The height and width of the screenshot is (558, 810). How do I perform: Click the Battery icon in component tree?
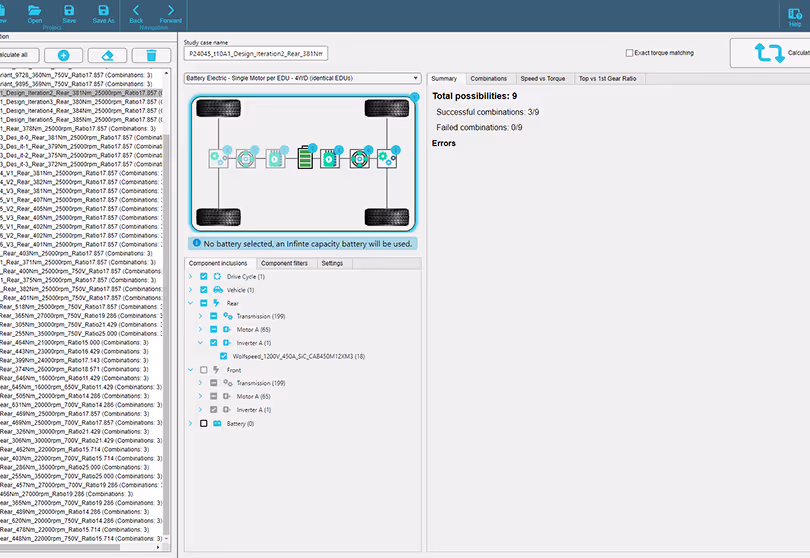click(x=217, y=423)
